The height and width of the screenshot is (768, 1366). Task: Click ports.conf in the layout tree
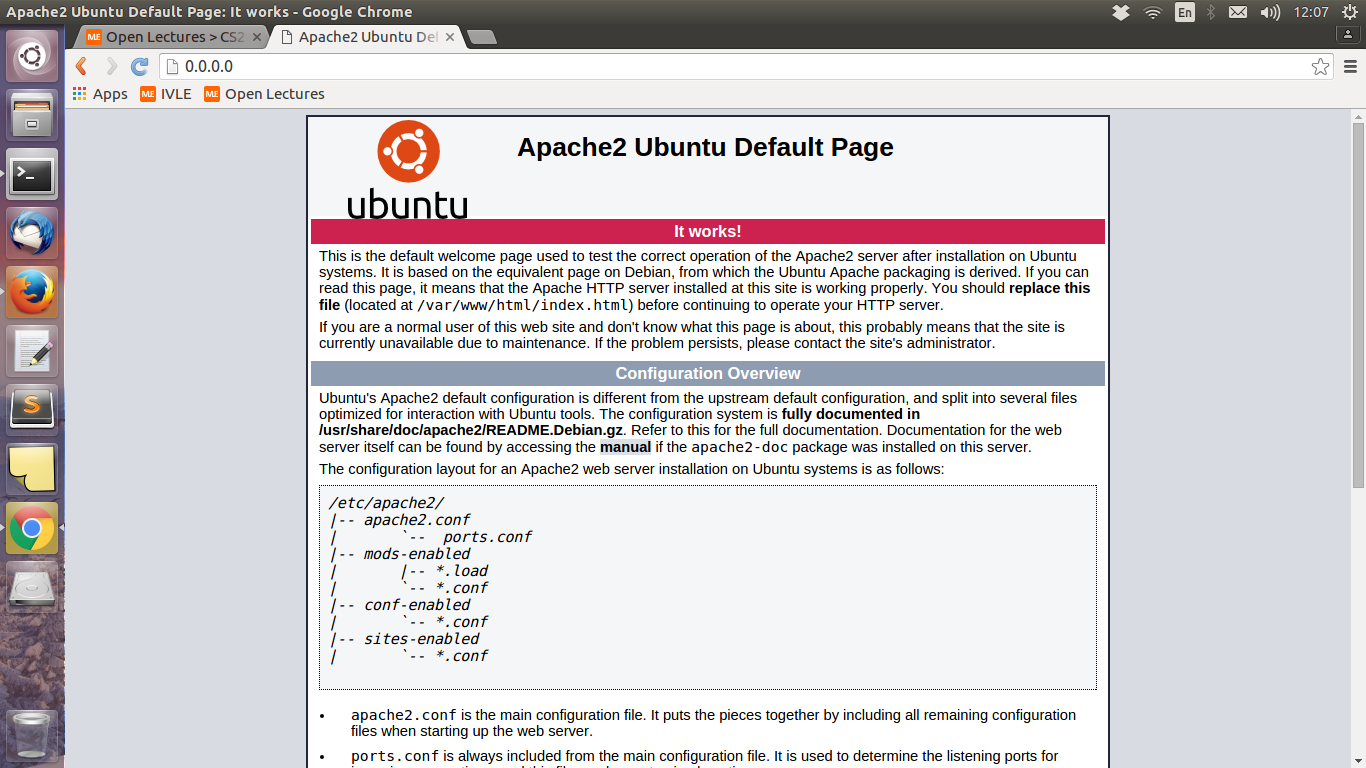pos(488,537)
